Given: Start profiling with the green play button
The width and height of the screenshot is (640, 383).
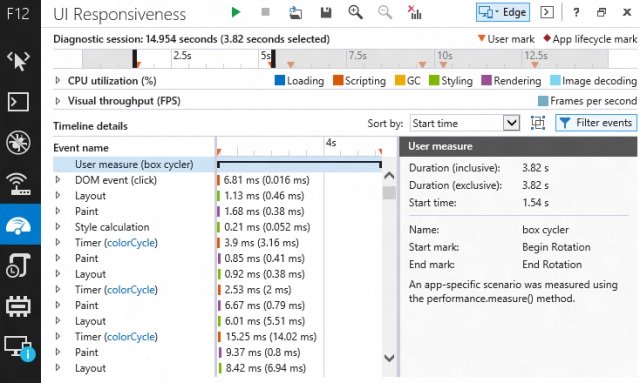Looking at the screenshot, I should tap(236, 12).
